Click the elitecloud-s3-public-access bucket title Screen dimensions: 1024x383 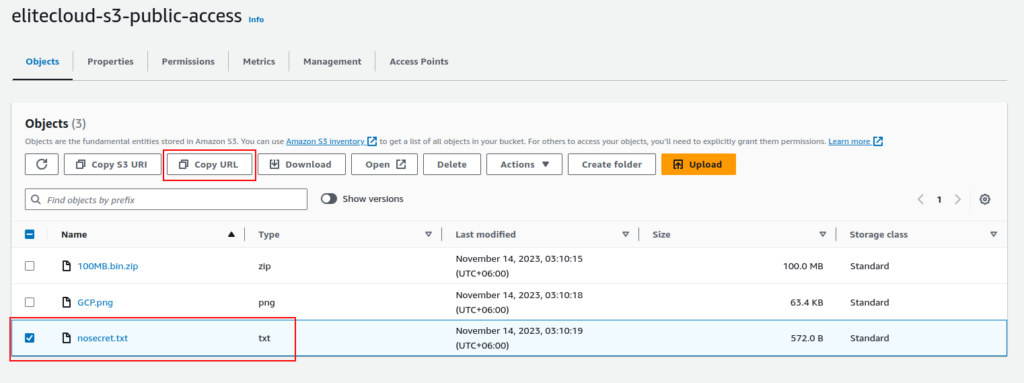127,16
